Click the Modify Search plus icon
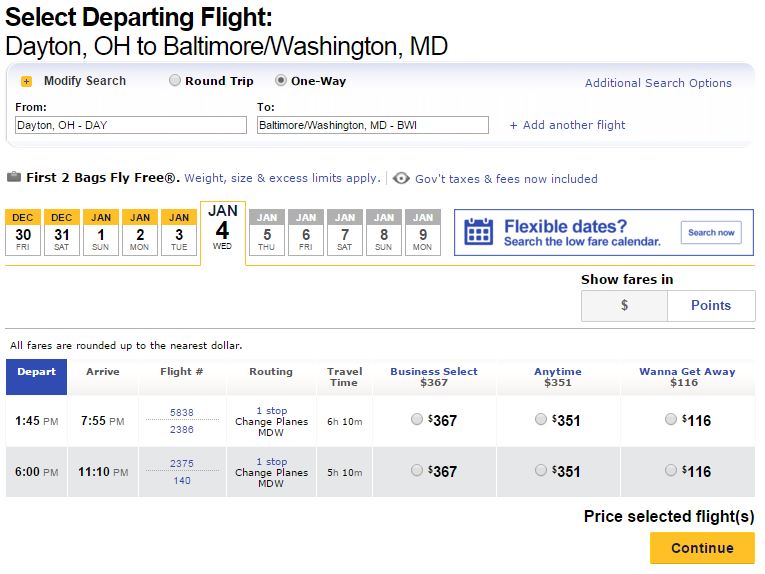 26,81
